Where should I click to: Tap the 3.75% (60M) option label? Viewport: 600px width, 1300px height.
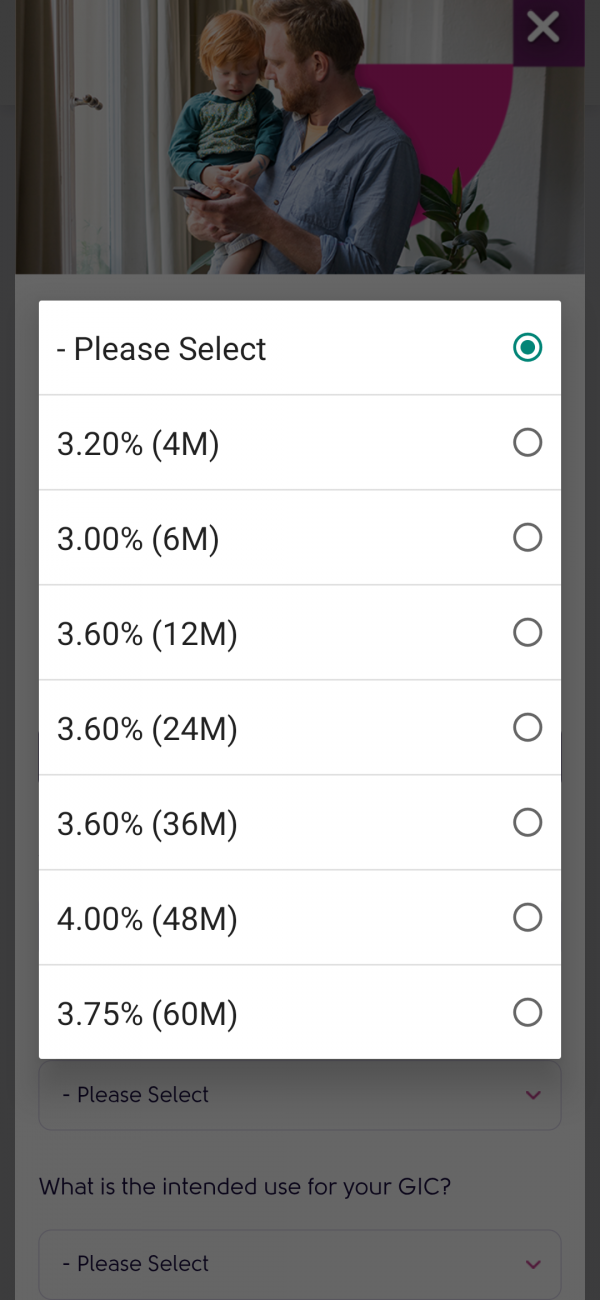pos(147,1014)
